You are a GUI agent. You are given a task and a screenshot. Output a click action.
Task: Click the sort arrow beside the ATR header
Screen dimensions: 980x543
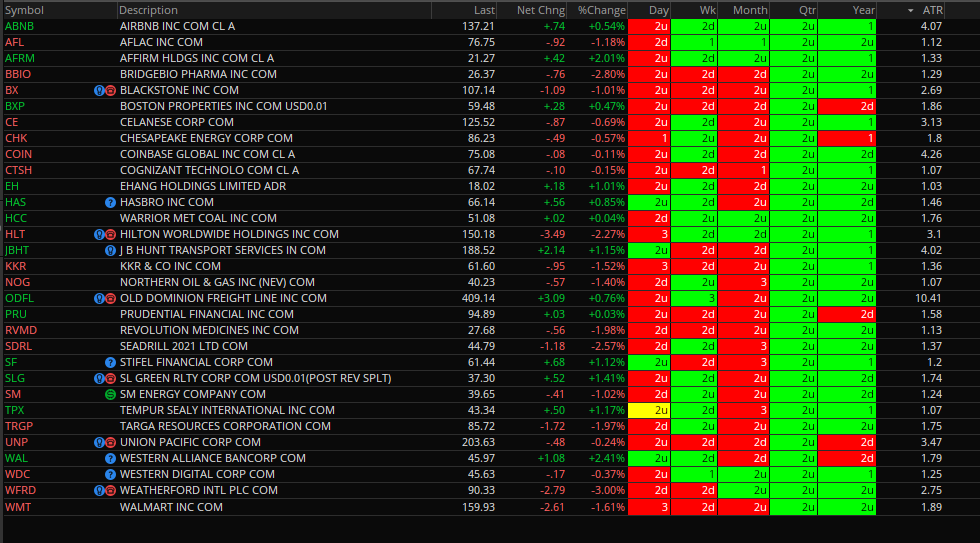(x=911, y=11)
